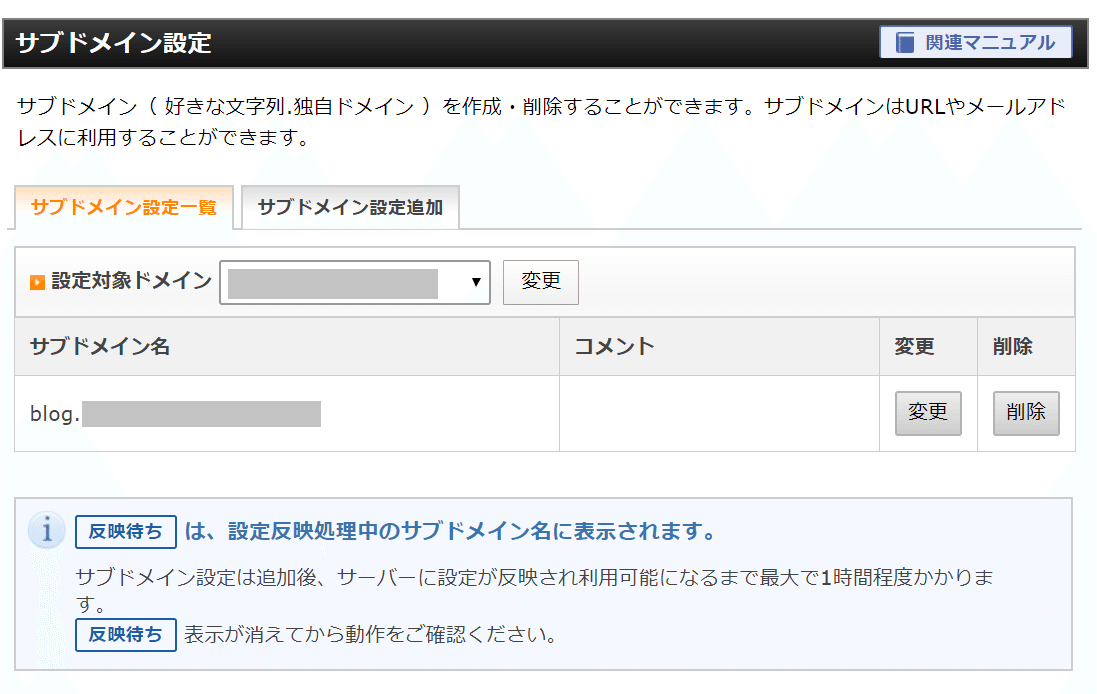Click the 削除 column header
Viewport: 1097px width, 694px height.
click(1026, 346)
